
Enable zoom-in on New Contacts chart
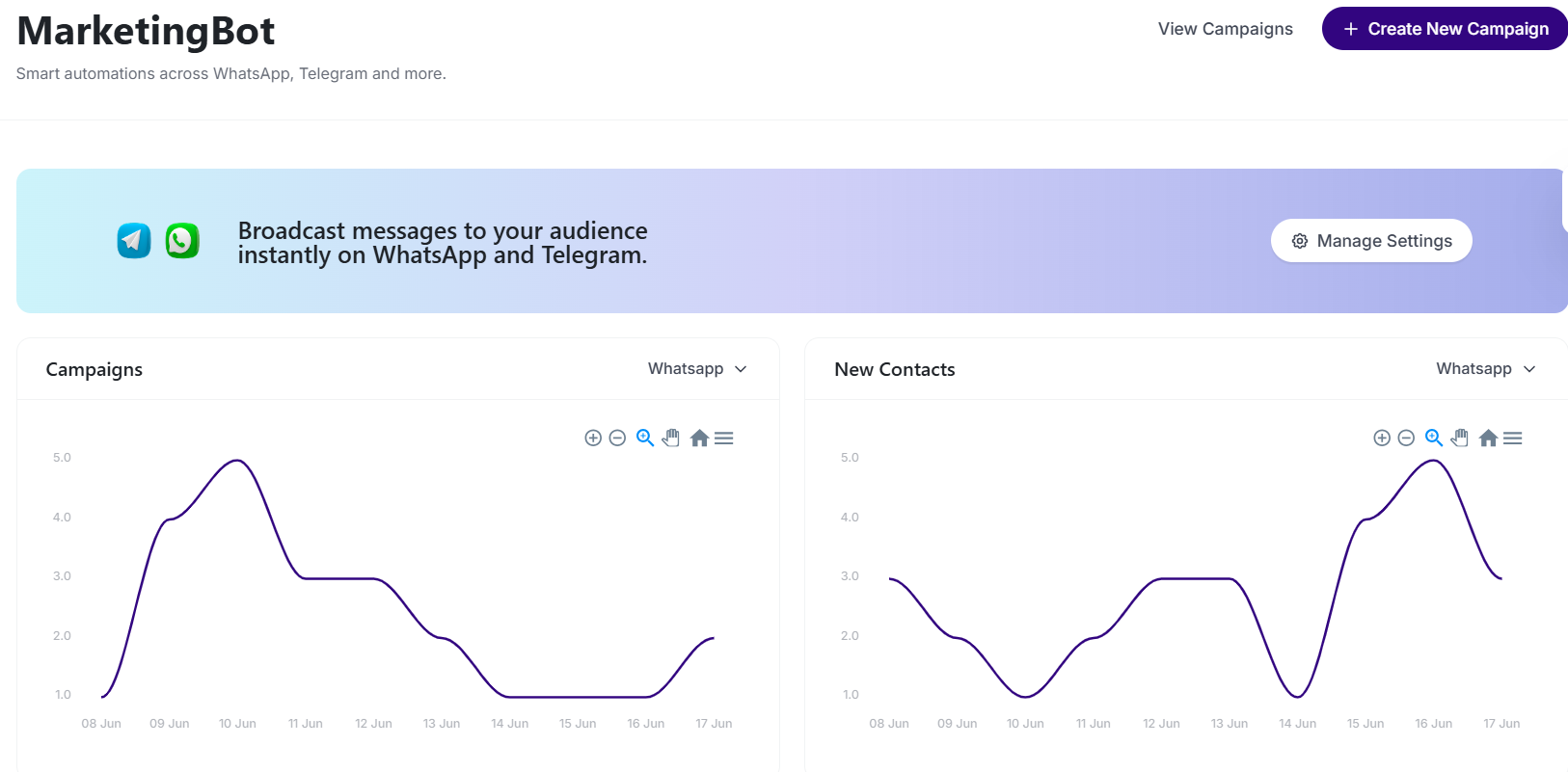pos(1381,438)
